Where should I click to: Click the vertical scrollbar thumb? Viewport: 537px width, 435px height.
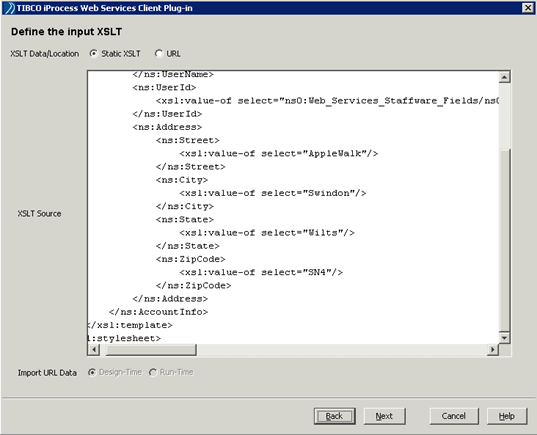[x=504, y=240]
